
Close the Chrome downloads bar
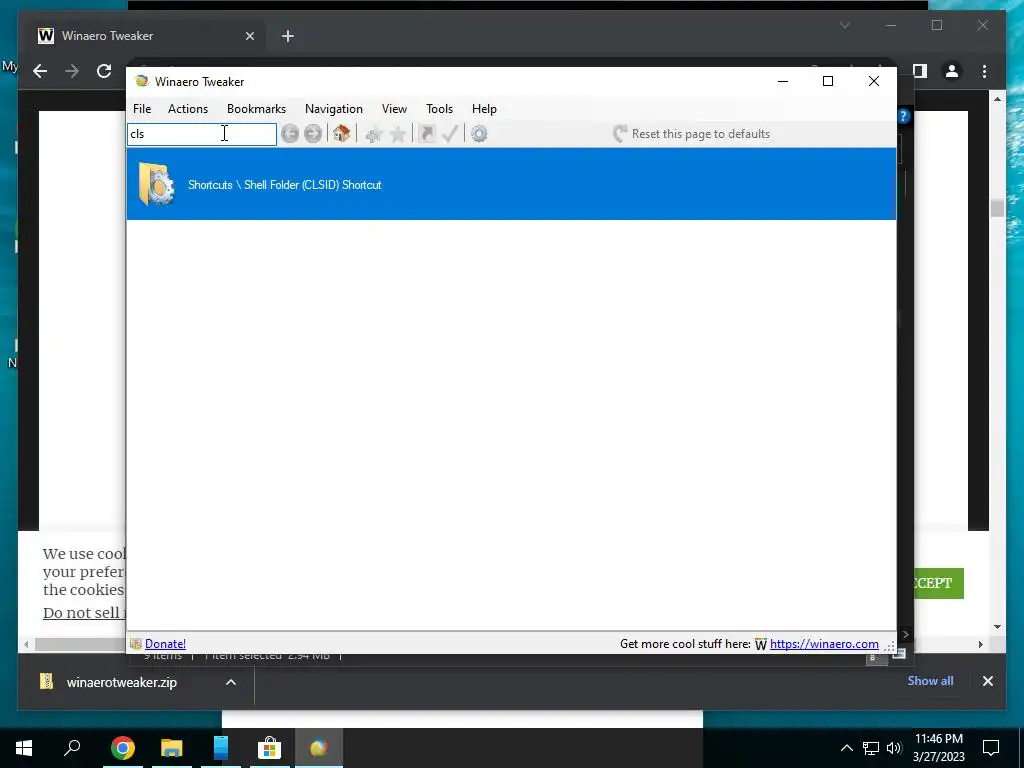coord(988,681)
